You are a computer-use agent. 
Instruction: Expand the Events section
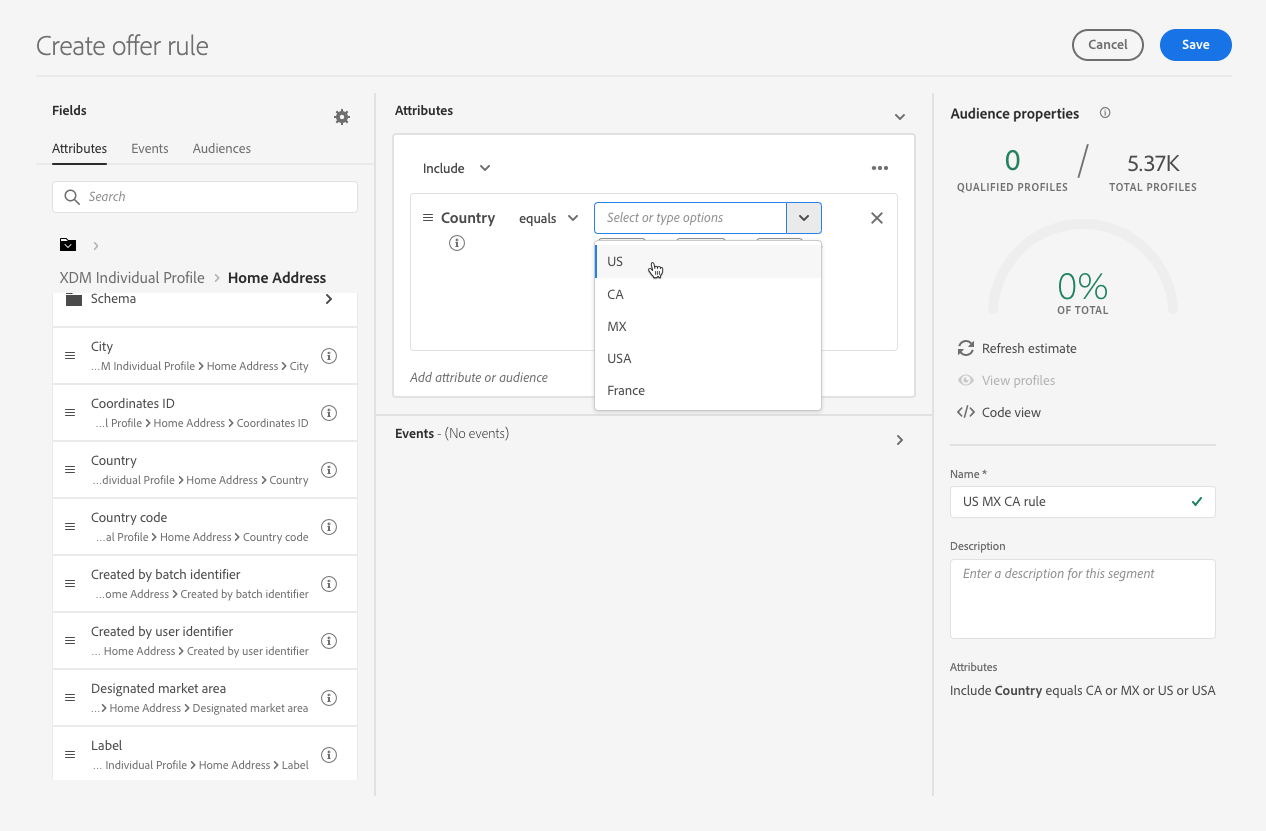click(899, 440)
